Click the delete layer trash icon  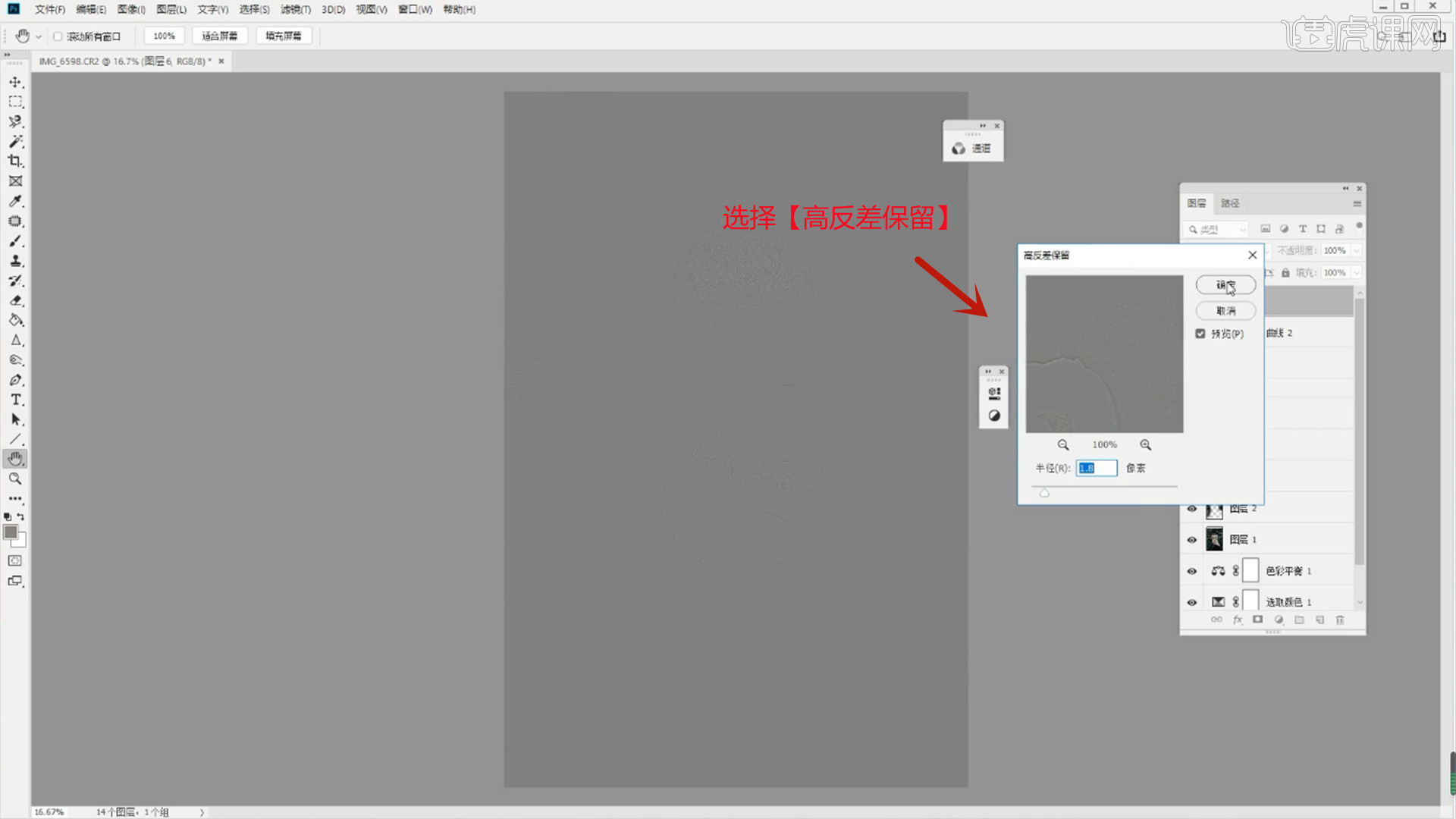(1340, 620)
